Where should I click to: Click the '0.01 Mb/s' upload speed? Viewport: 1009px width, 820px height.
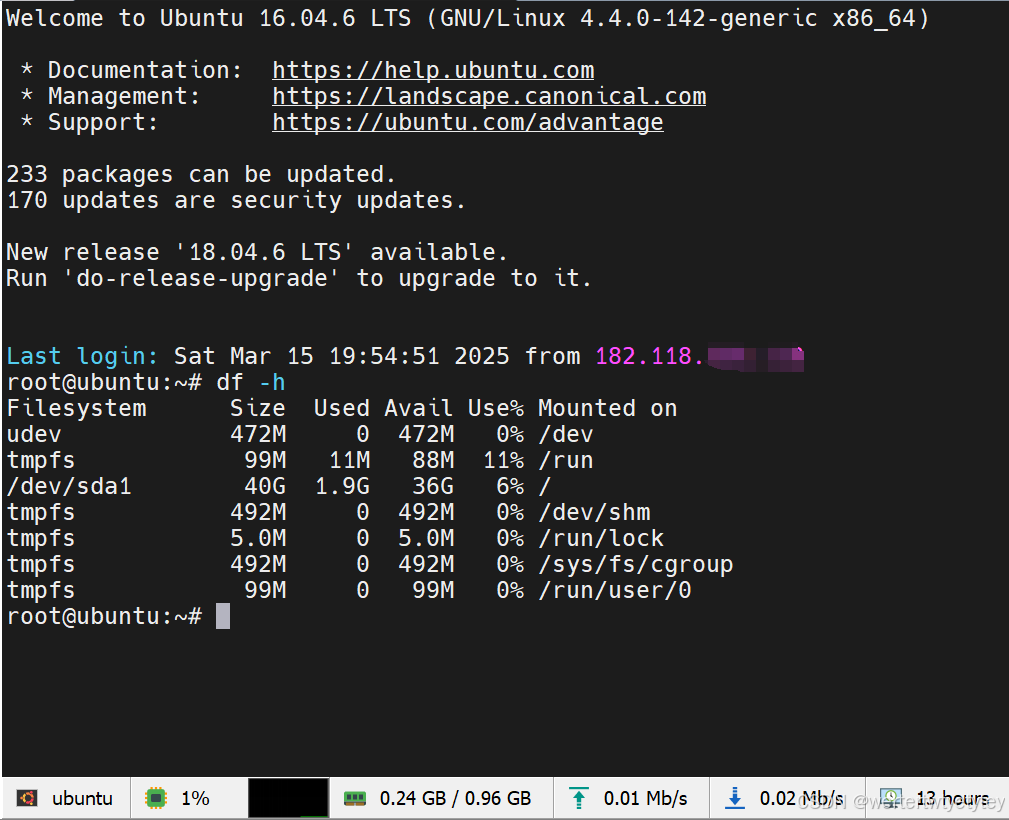pyautogui.click(x=645, y=798)
